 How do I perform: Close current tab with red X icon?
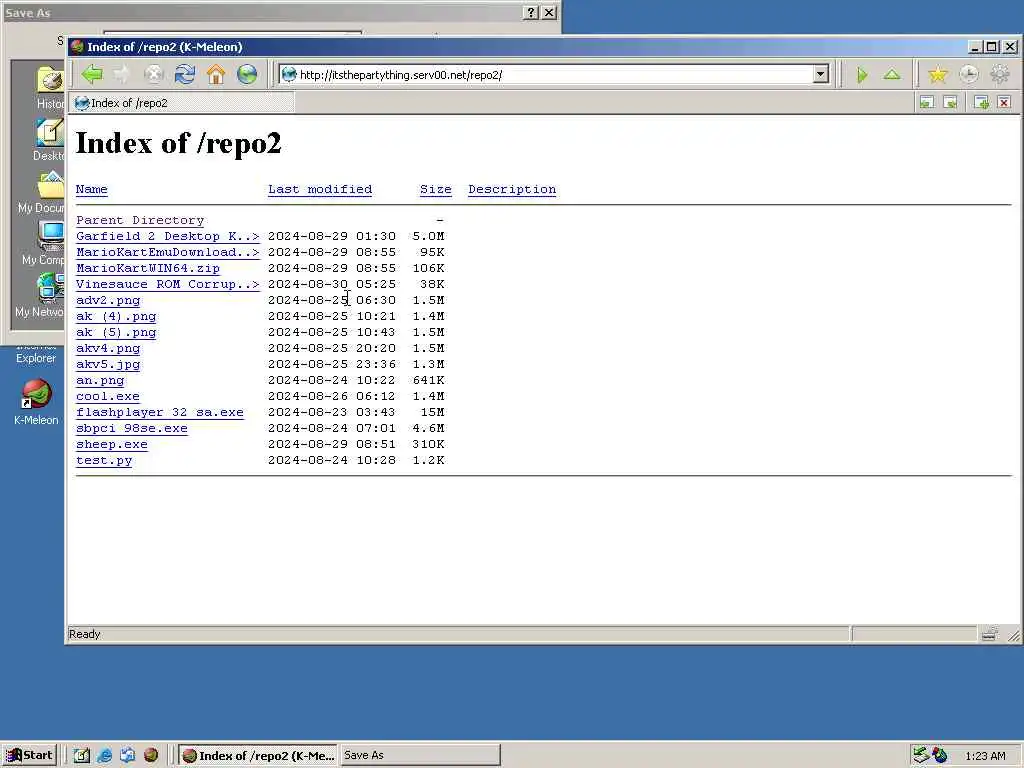coord(1004,103)
